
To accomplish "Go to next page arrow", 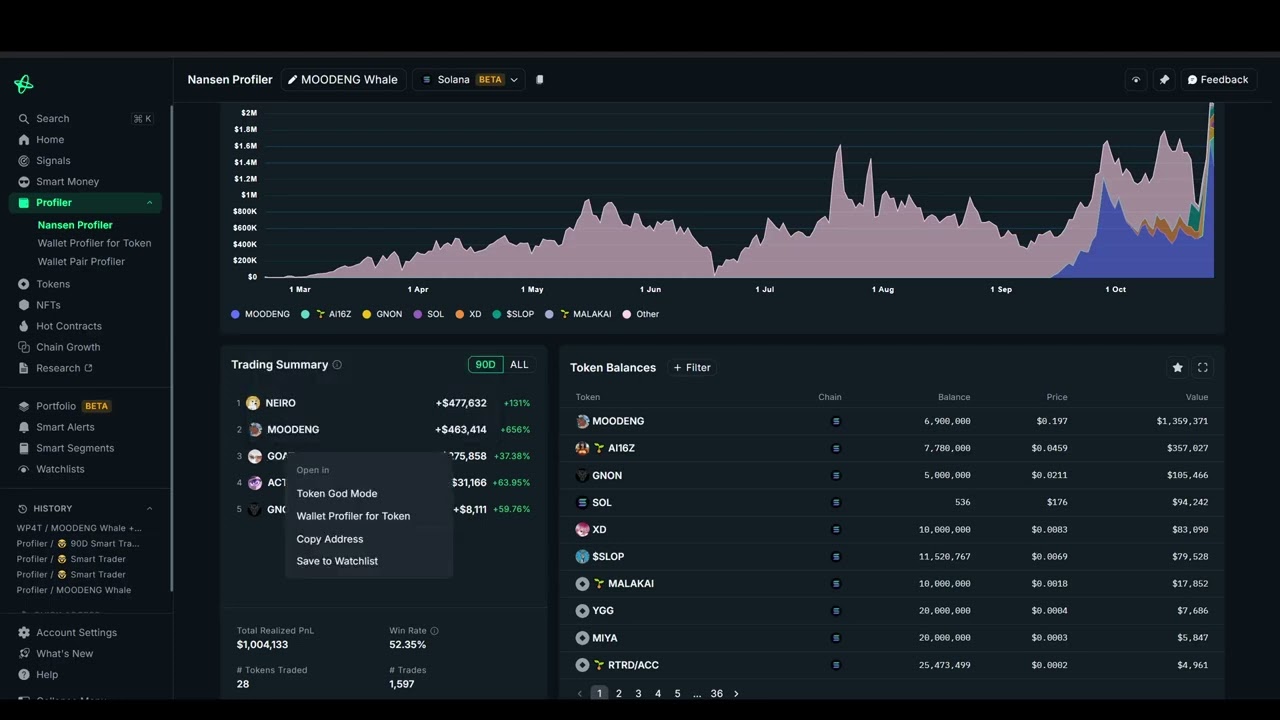I will [x=737, y=694].
